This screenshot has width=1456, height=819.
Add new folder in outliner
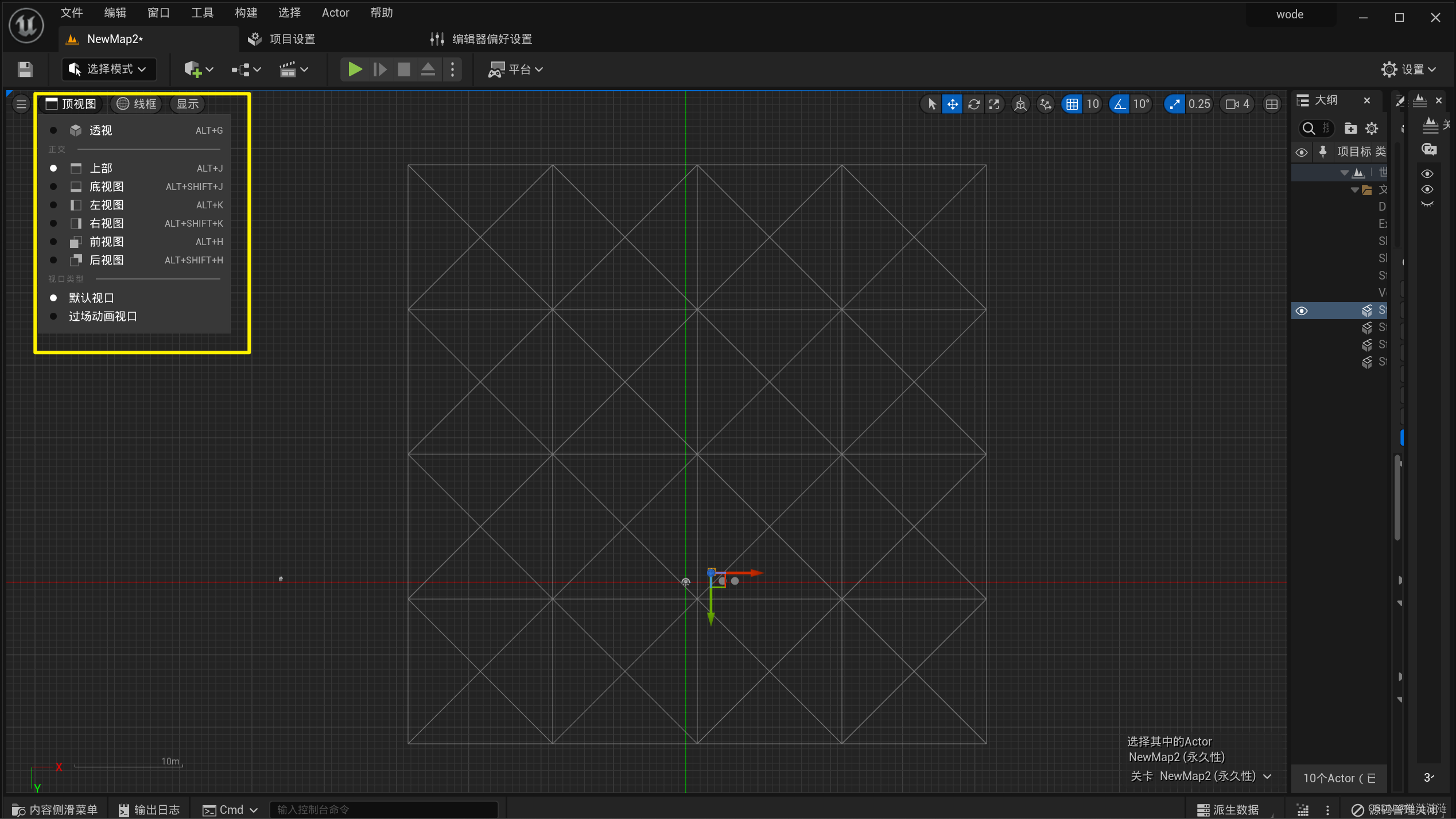1350,128
